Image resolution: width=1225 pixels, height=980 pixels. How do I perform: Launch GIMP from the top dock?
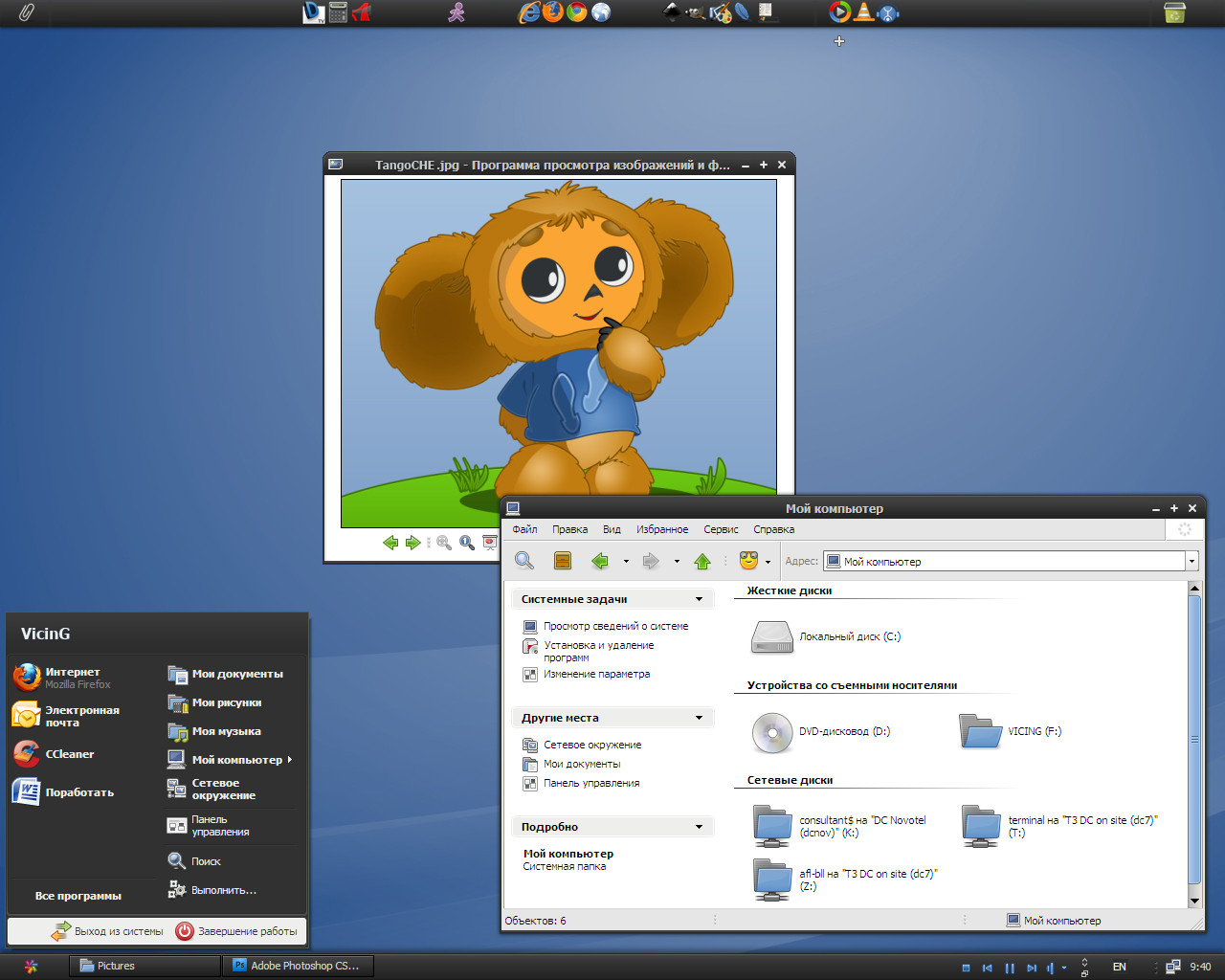click(696, 12)
